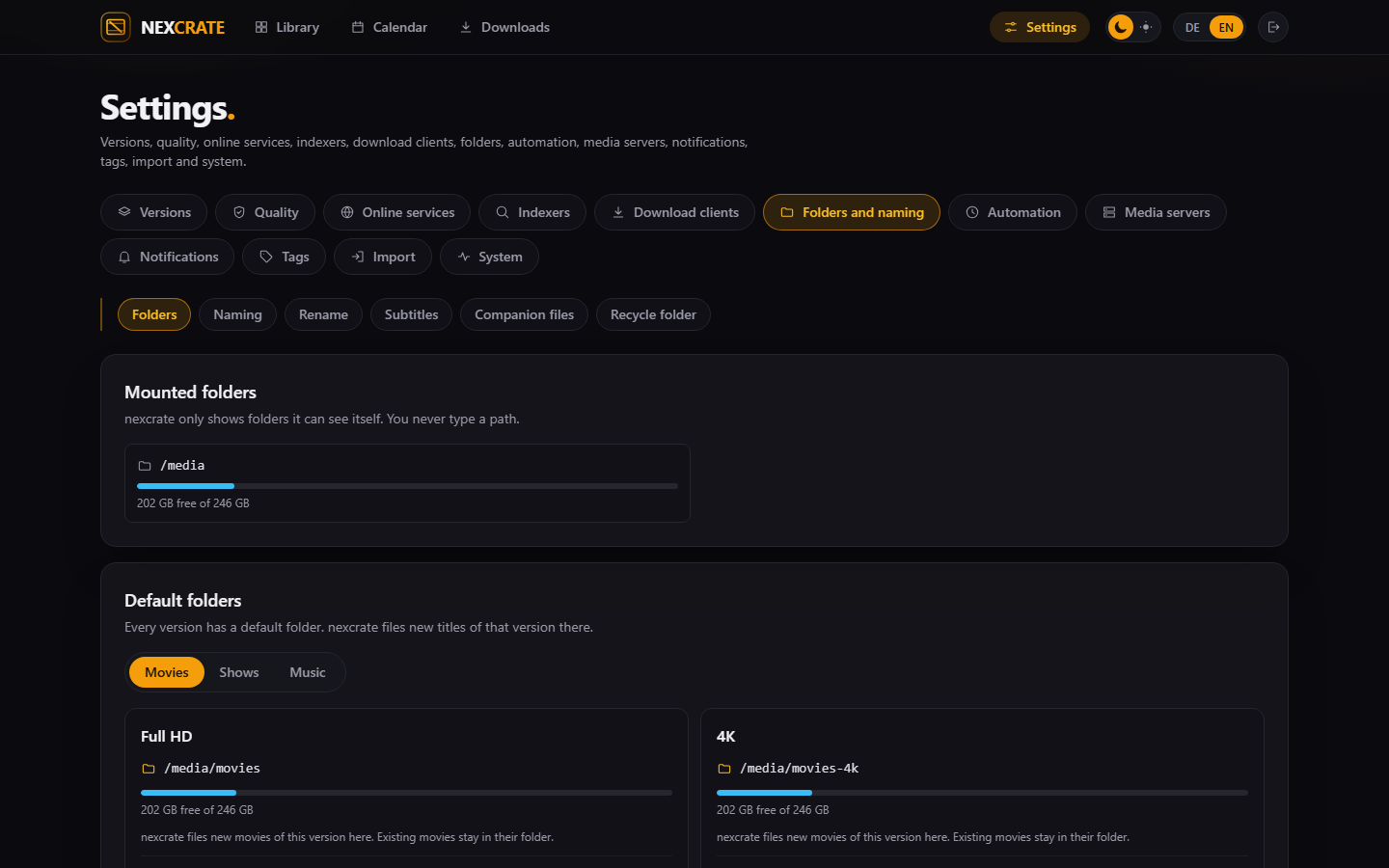Click the folder icon beside /media/movies-4k
Image resolution: width=1389 pixels, height=868 pixels.
coord(724,769)
